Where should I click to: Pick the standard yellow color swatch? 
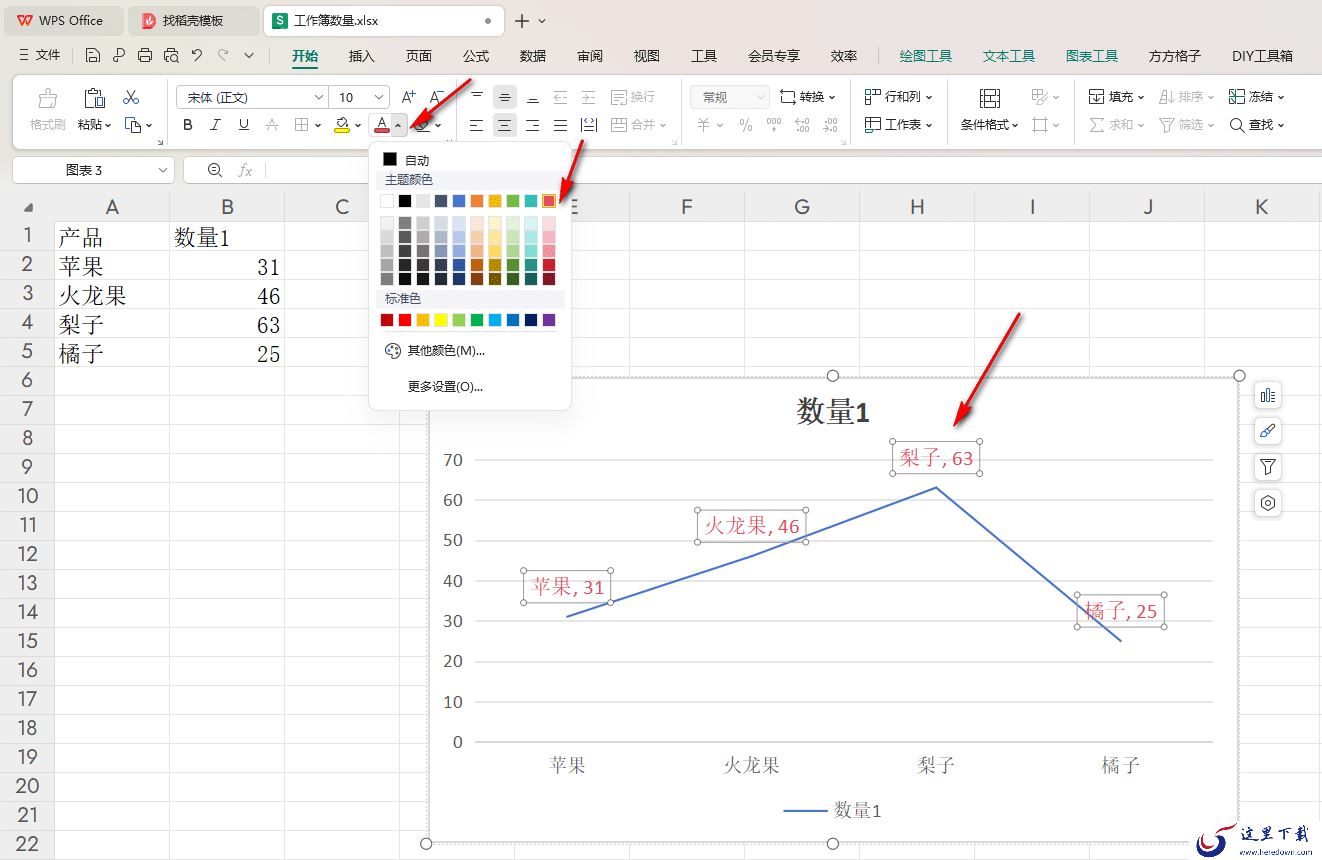tap(441, 320)
